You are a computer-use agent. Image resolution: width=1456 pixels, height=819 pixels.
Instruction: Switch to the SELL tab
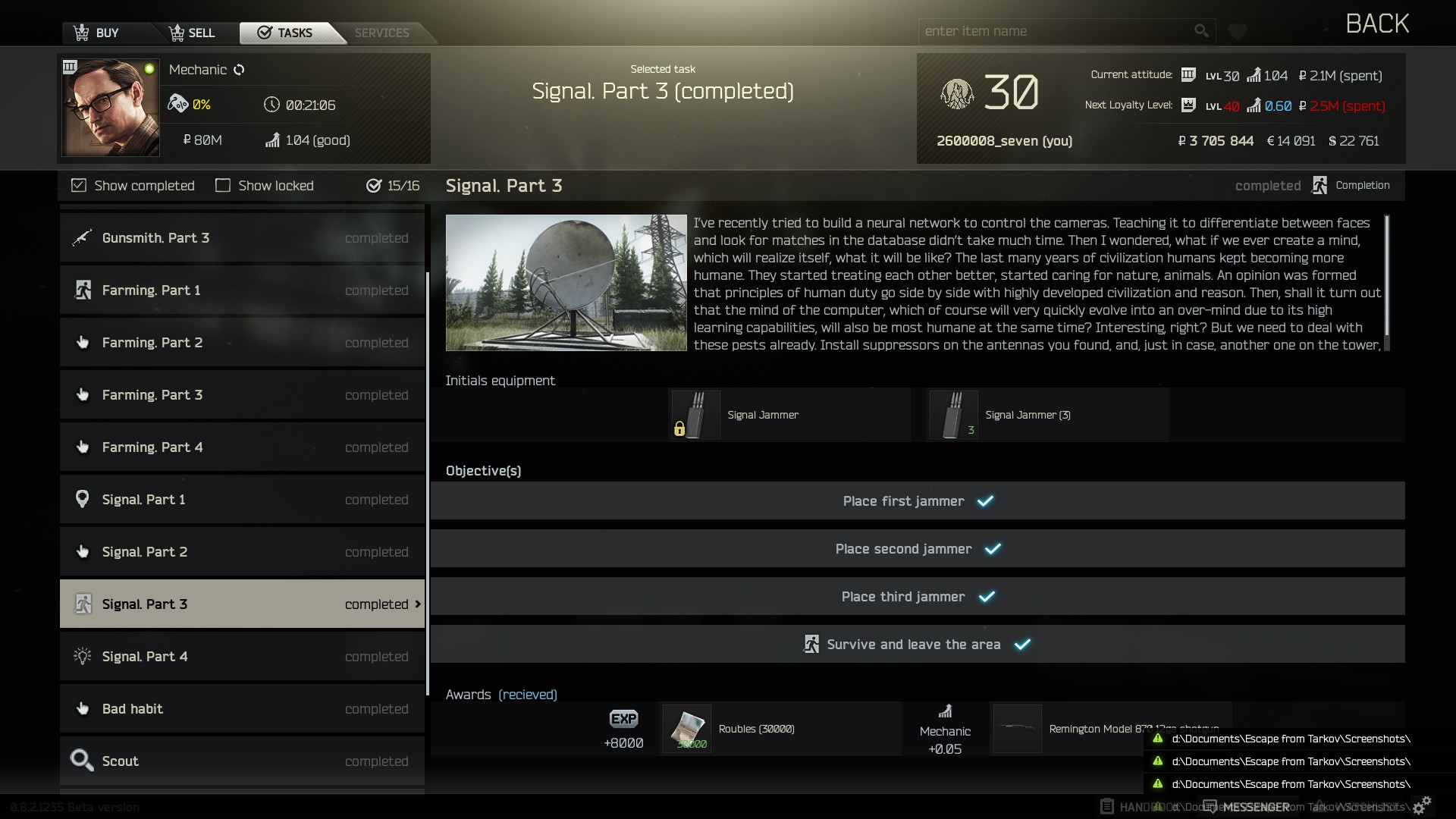click(193, 33)
